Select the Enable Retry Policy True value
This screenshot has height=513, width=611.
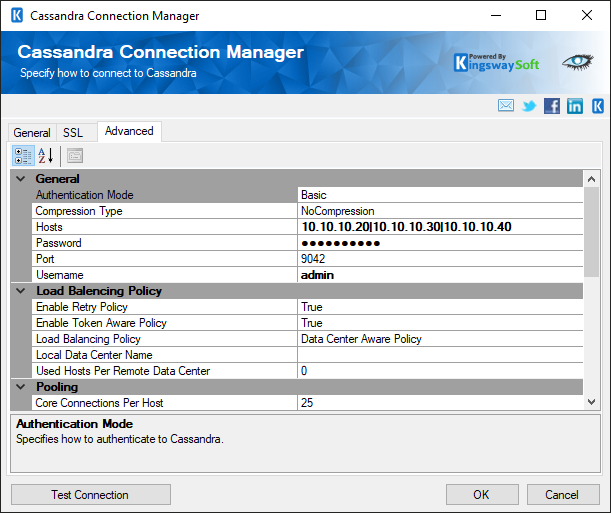pyautogui.click(x=440, y=307)
